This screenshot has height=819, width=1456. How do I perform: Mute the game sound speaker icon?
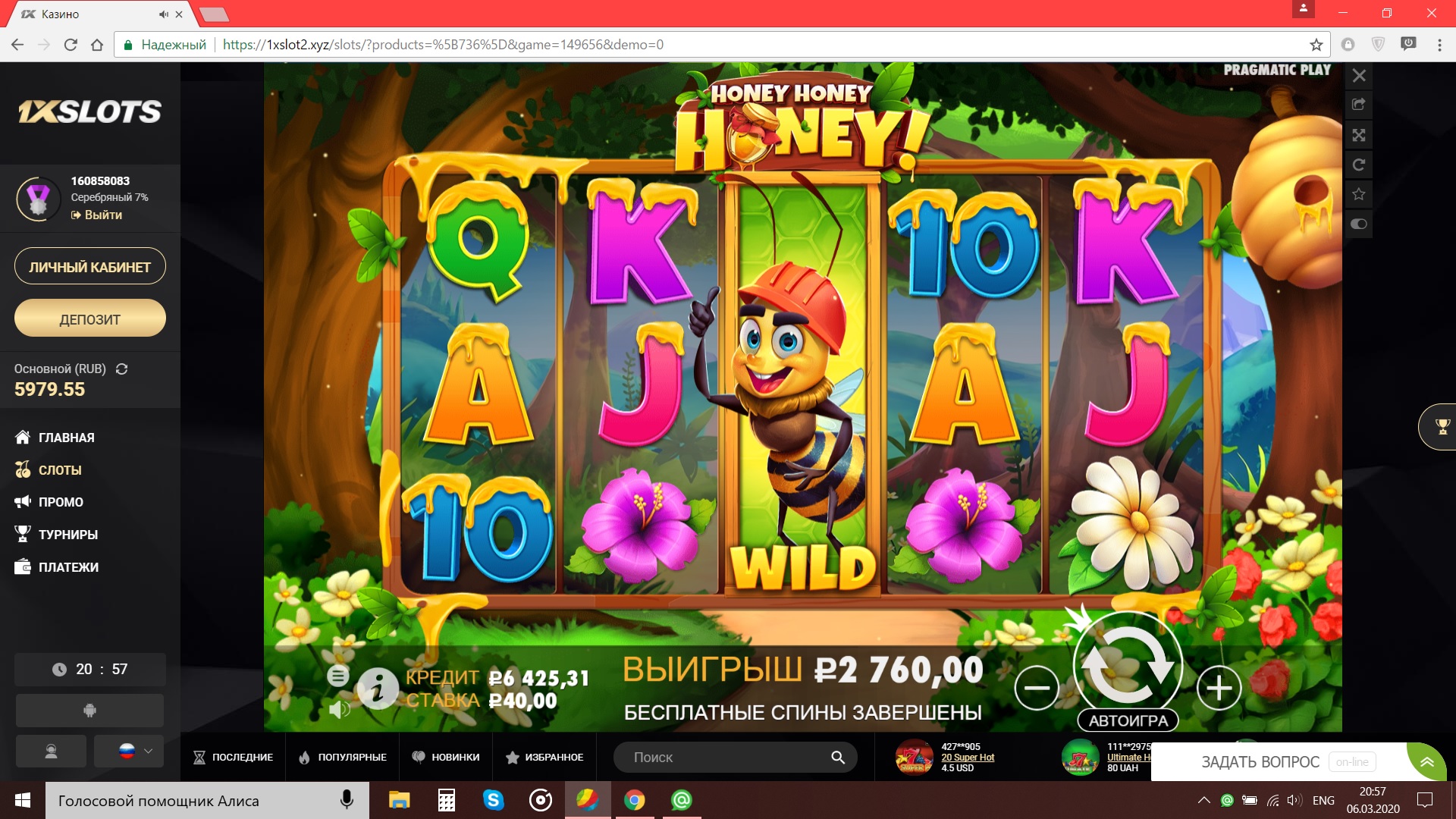[339, 709]
